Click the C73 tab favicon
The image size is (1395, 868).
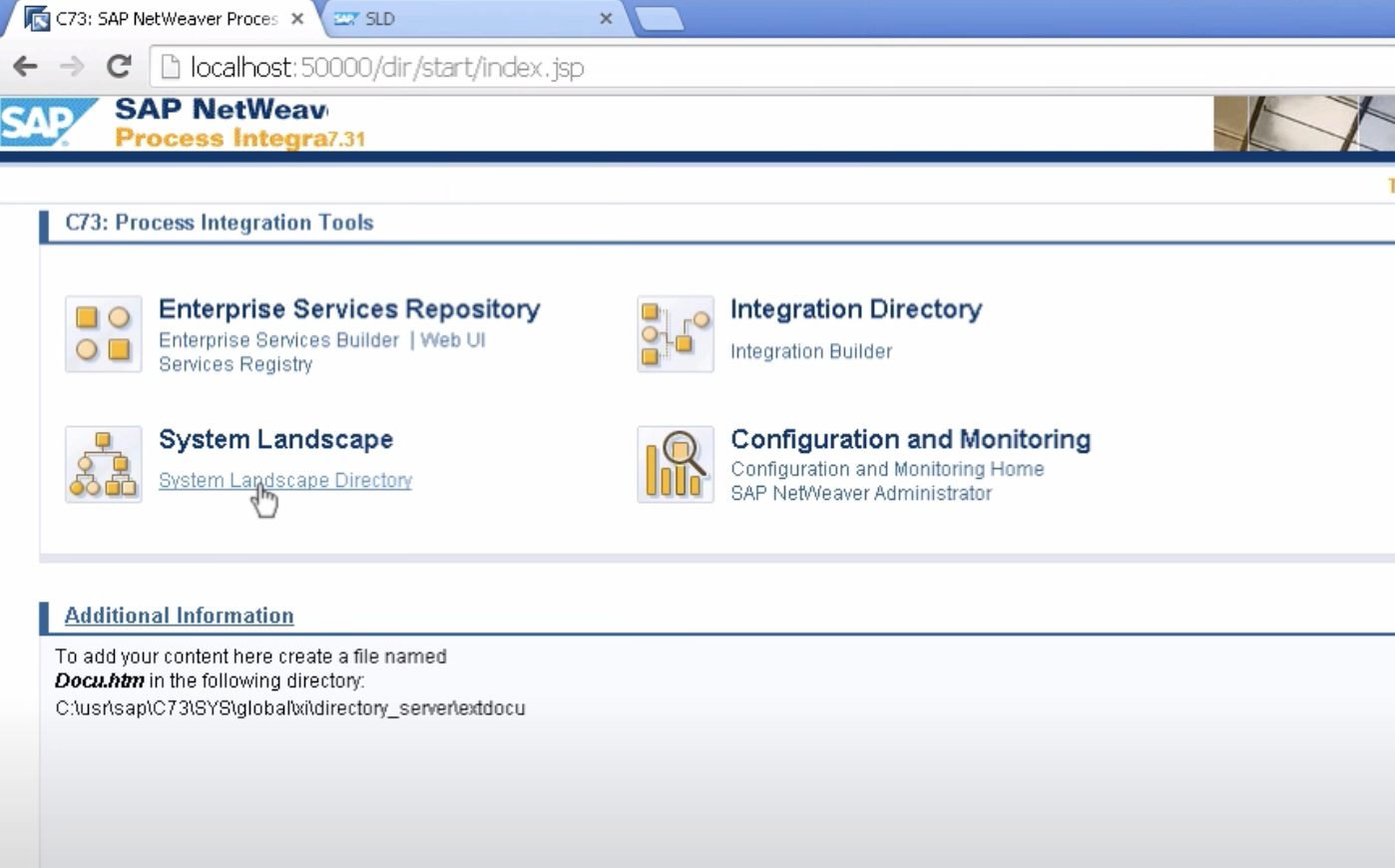pyautogui.click(x=37, y=19)
